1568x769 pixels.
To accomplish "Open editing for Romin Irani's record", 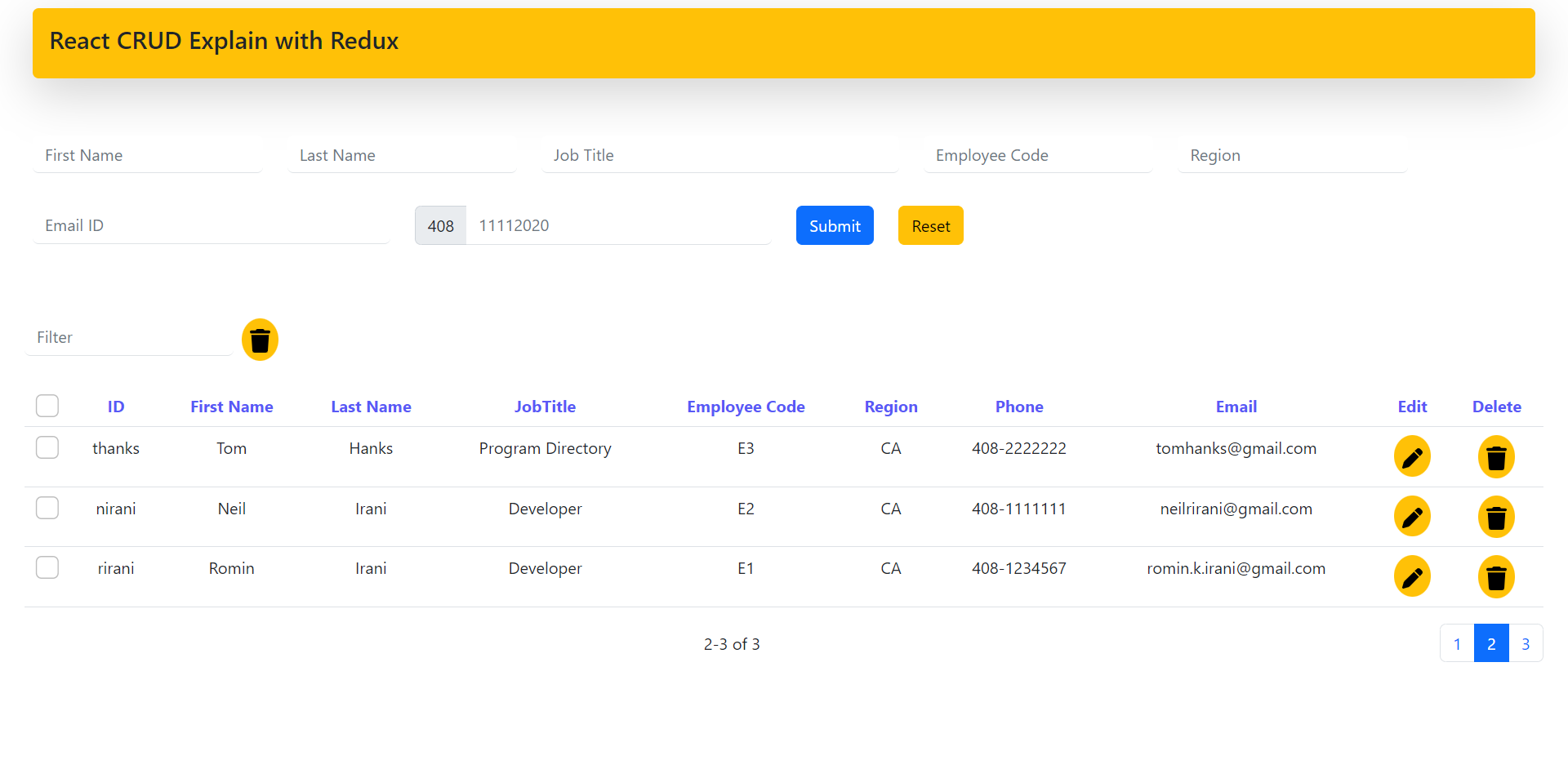I will coord(1412,576).
